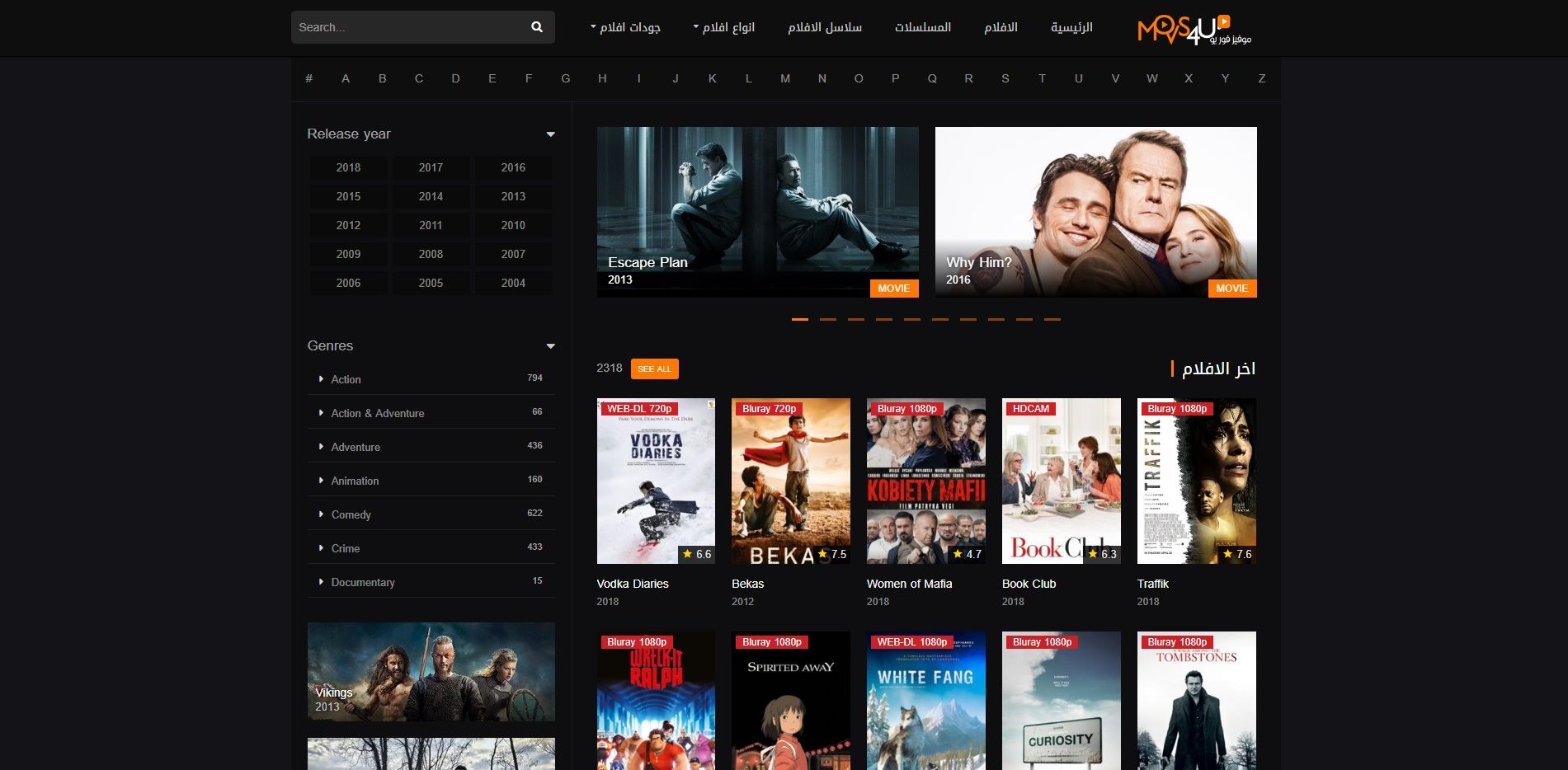This screenshot has width=1568, height=770.
Task: Collapse the Release year section
Action: click(x=550, y=134)
